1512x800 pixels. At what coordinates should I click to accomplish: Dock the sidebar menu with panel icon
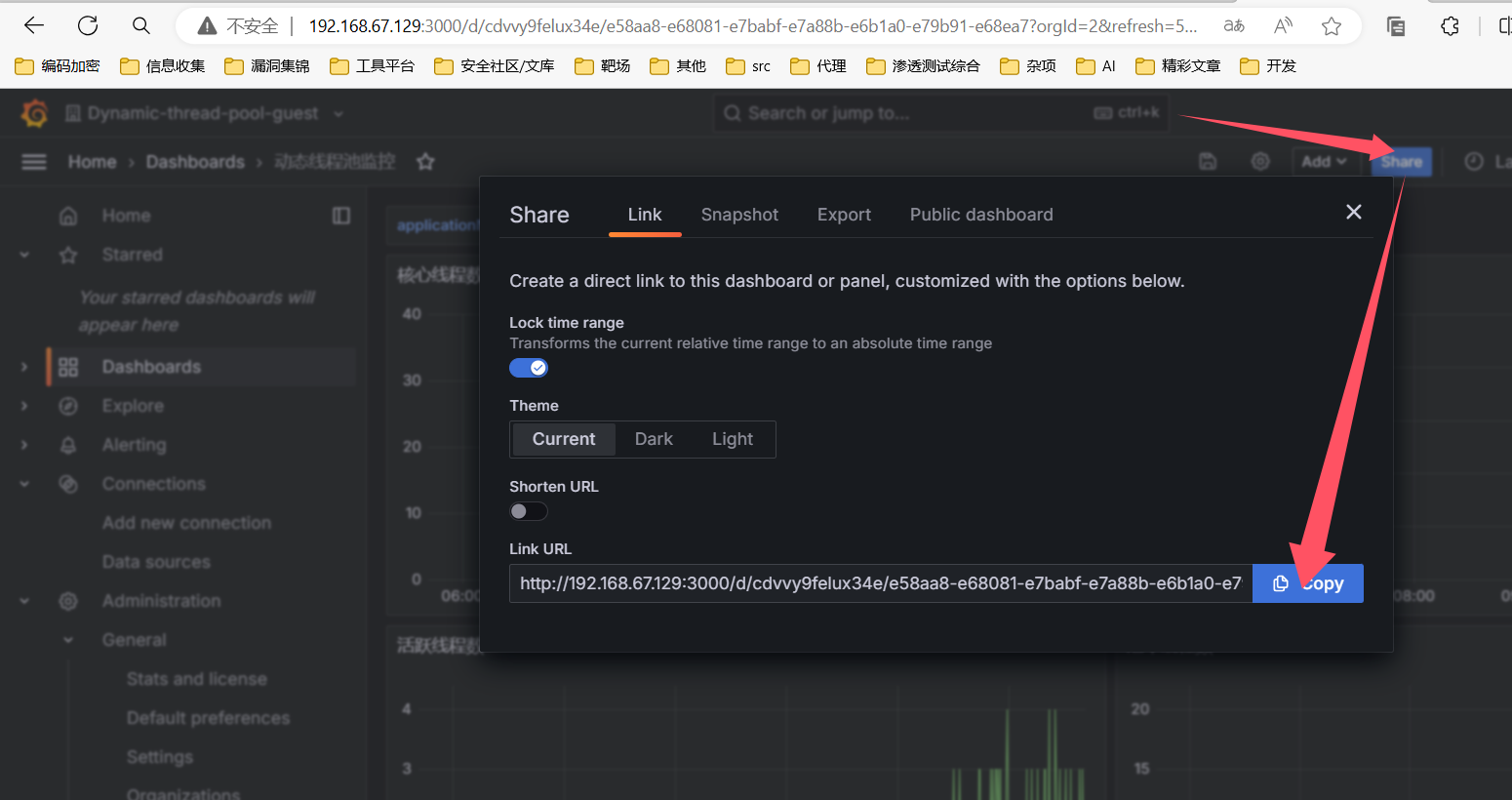click(341, 216)
